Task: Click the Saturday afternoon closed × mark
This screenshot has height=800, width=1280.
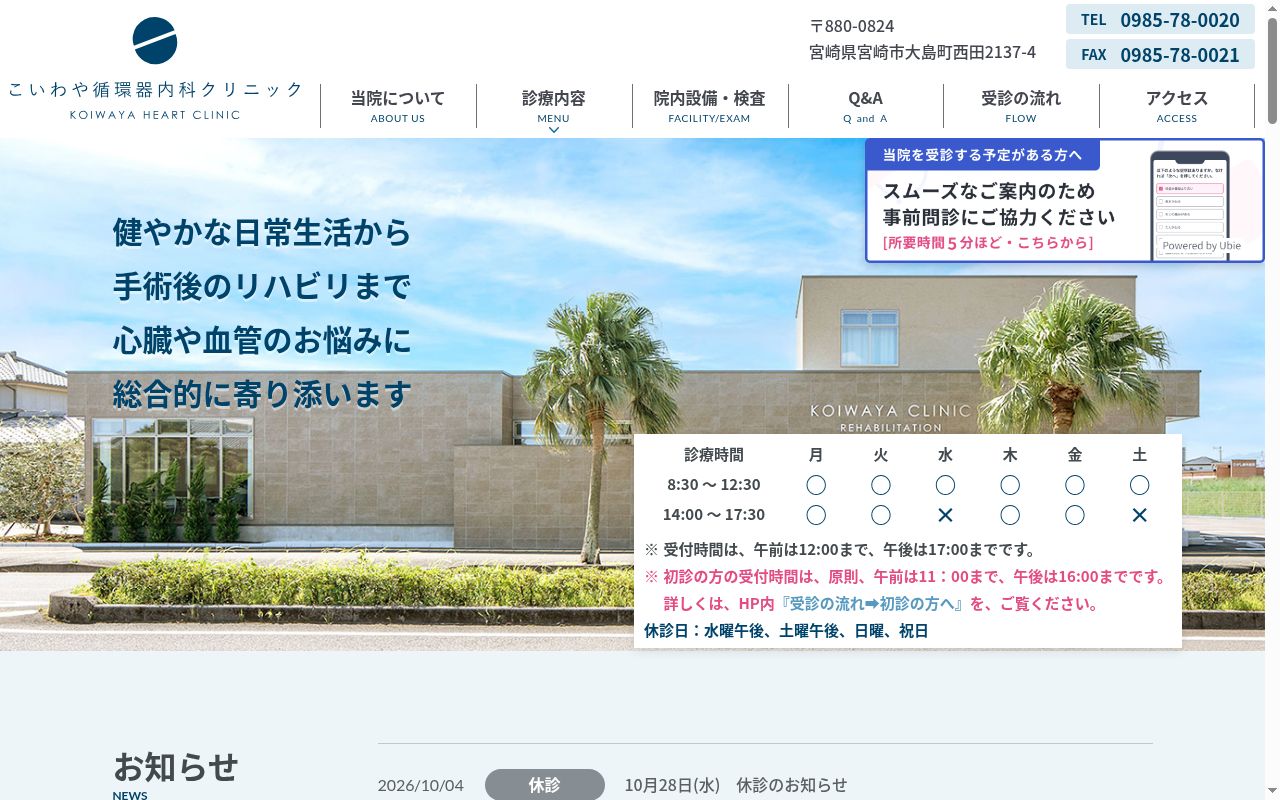Action: tap(1139, 515)
